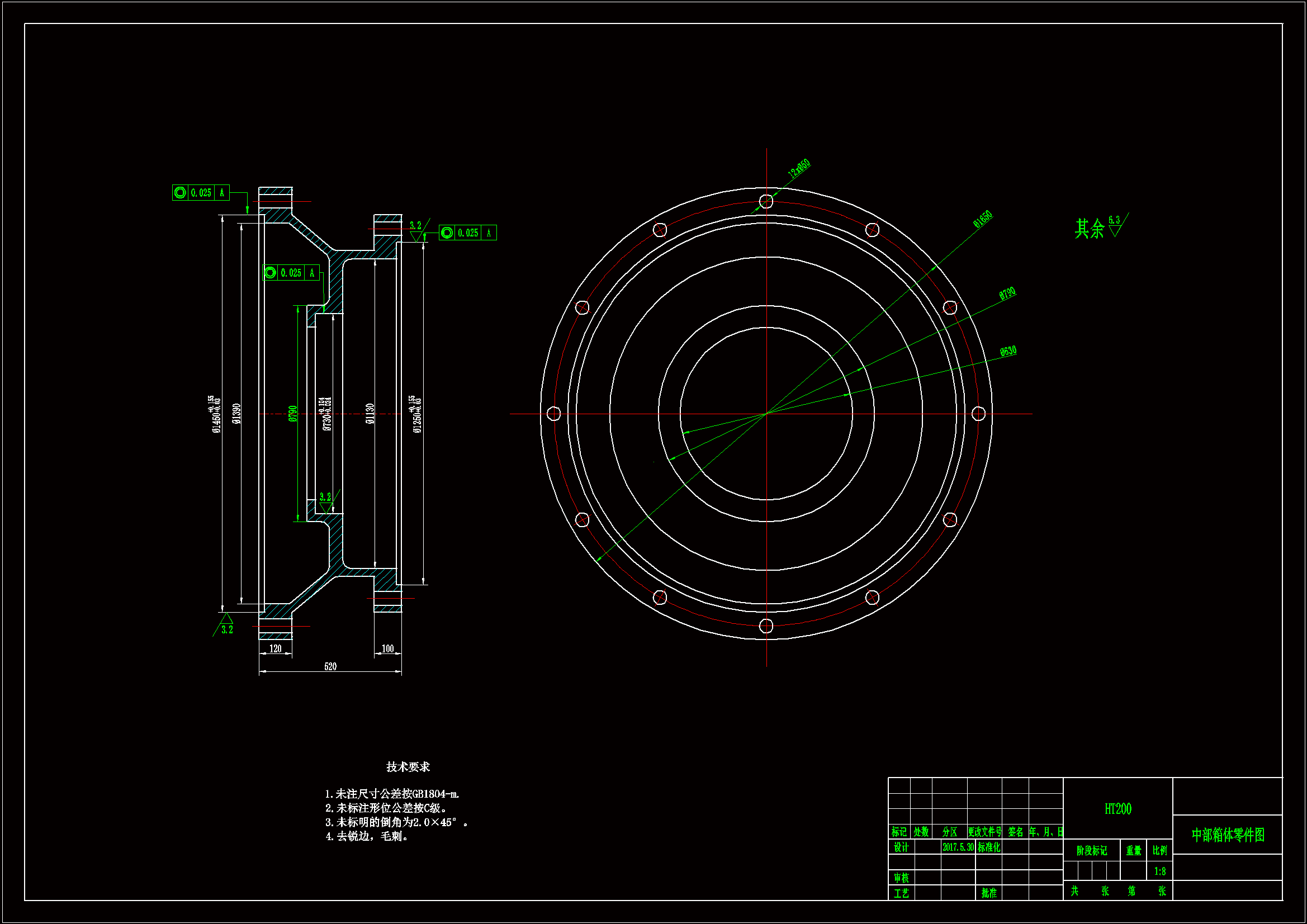Select the 12xØ50 hole callout label
The image size is (1307, 924).
point(799,168)
